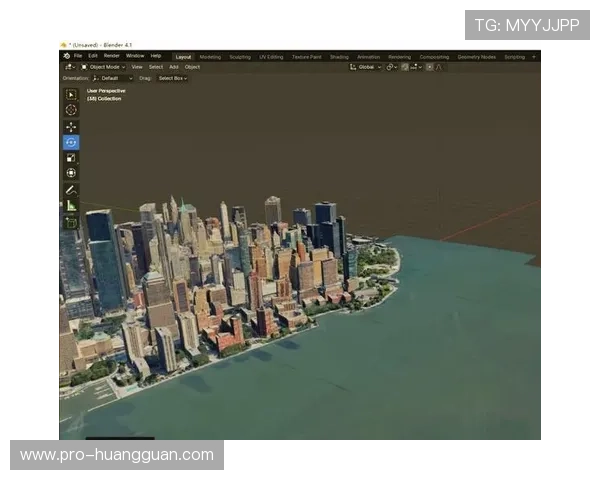Choose the Measure ruler tool
This screenshot has width=600, height=480.
71,205
